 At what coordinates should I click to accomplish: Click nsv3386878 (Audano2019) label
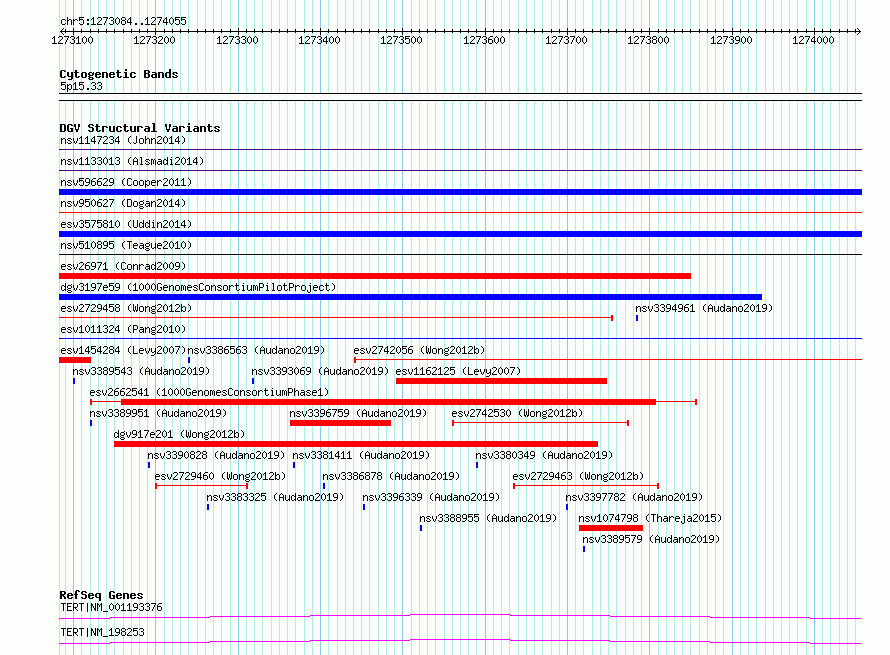click(x=391, y=476)
